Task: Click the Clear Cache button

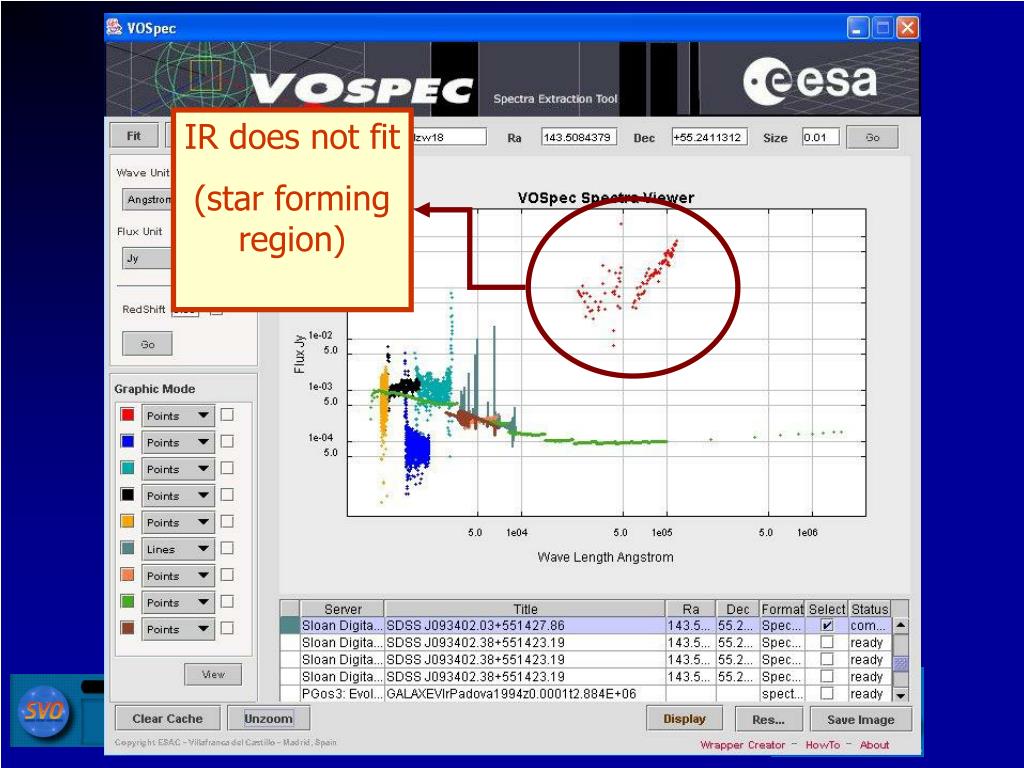Action: click(x=168, y=718)
